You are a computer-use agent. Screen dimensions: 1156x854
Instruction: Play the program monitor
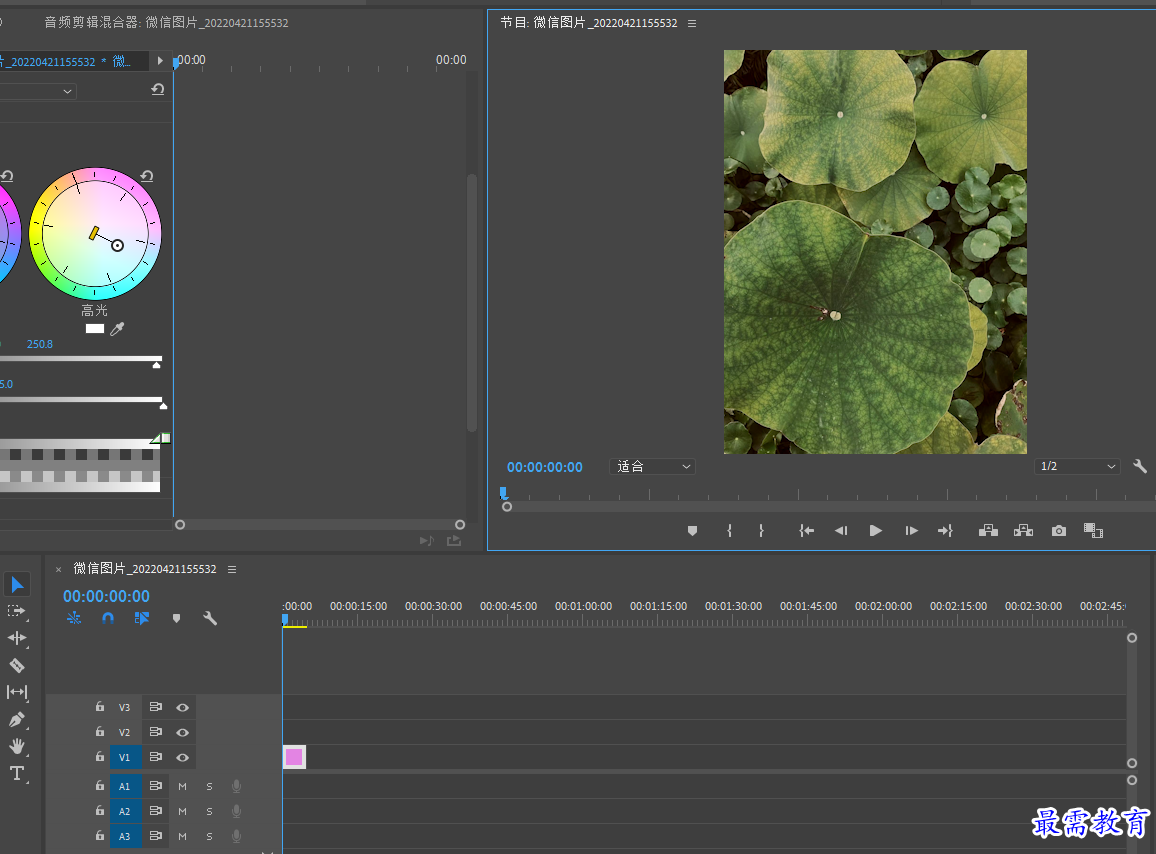point(875,530)
